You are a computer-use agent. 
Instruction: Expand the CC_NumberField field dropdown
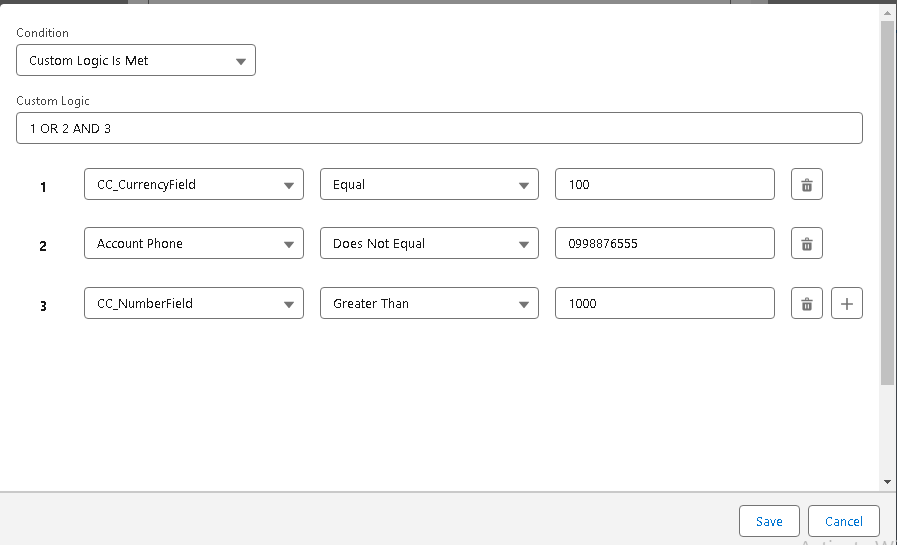tap(194, 304)
